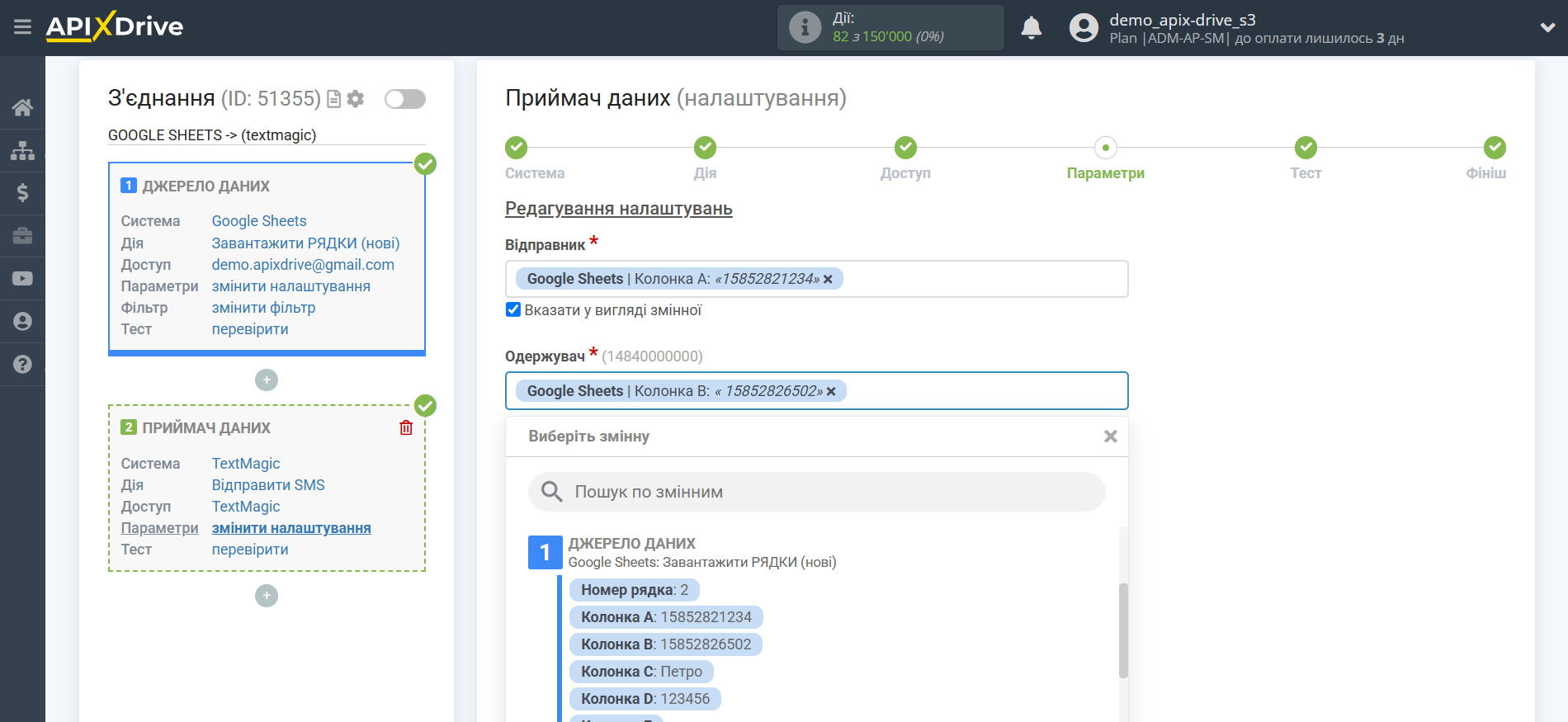Click the actions info icon
The image size is (1568, 722).
pyautogui.click(x=805, y=28)
